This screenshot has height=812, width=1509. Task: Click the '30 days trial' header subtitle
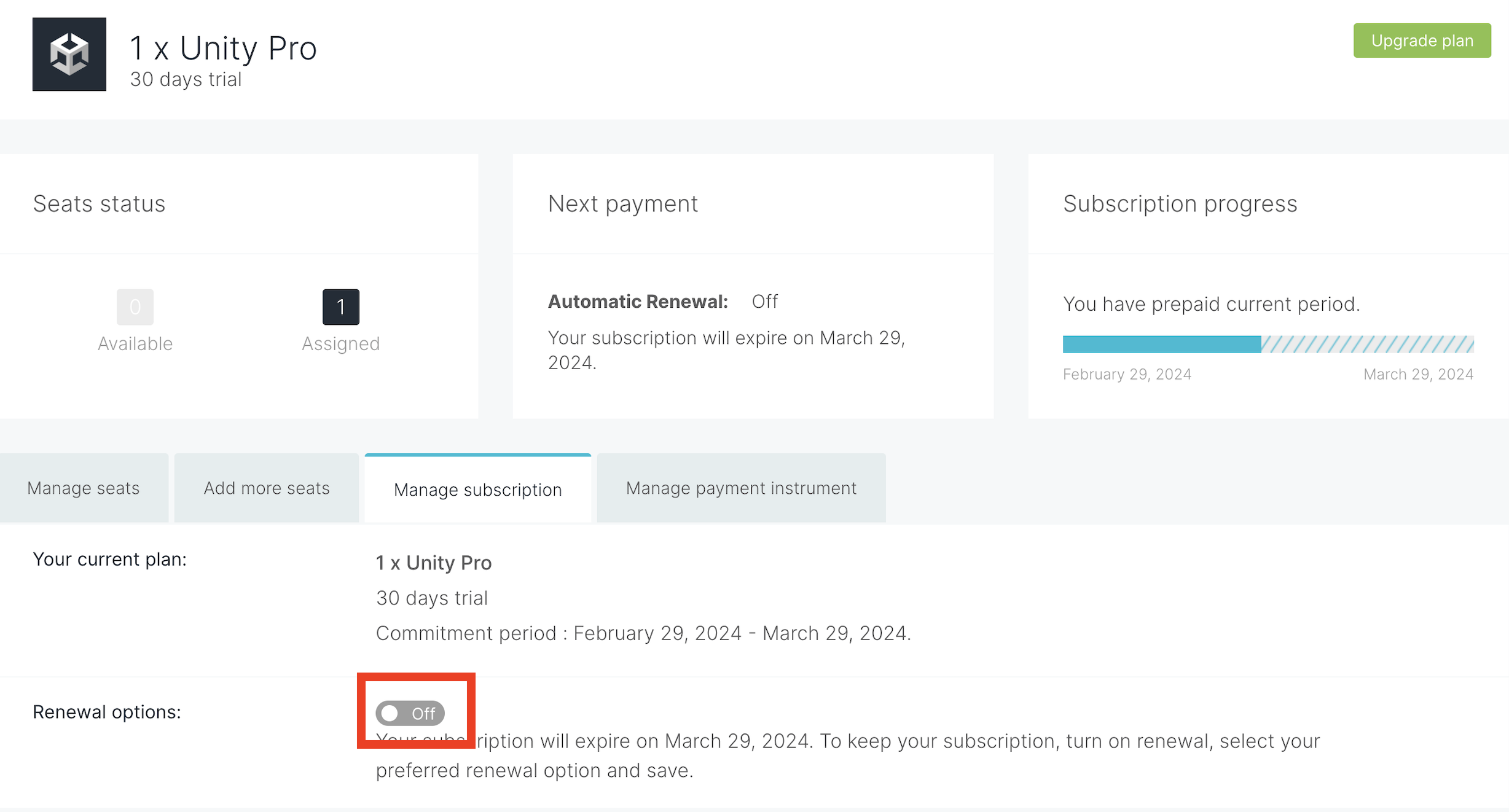click(186, 79)
